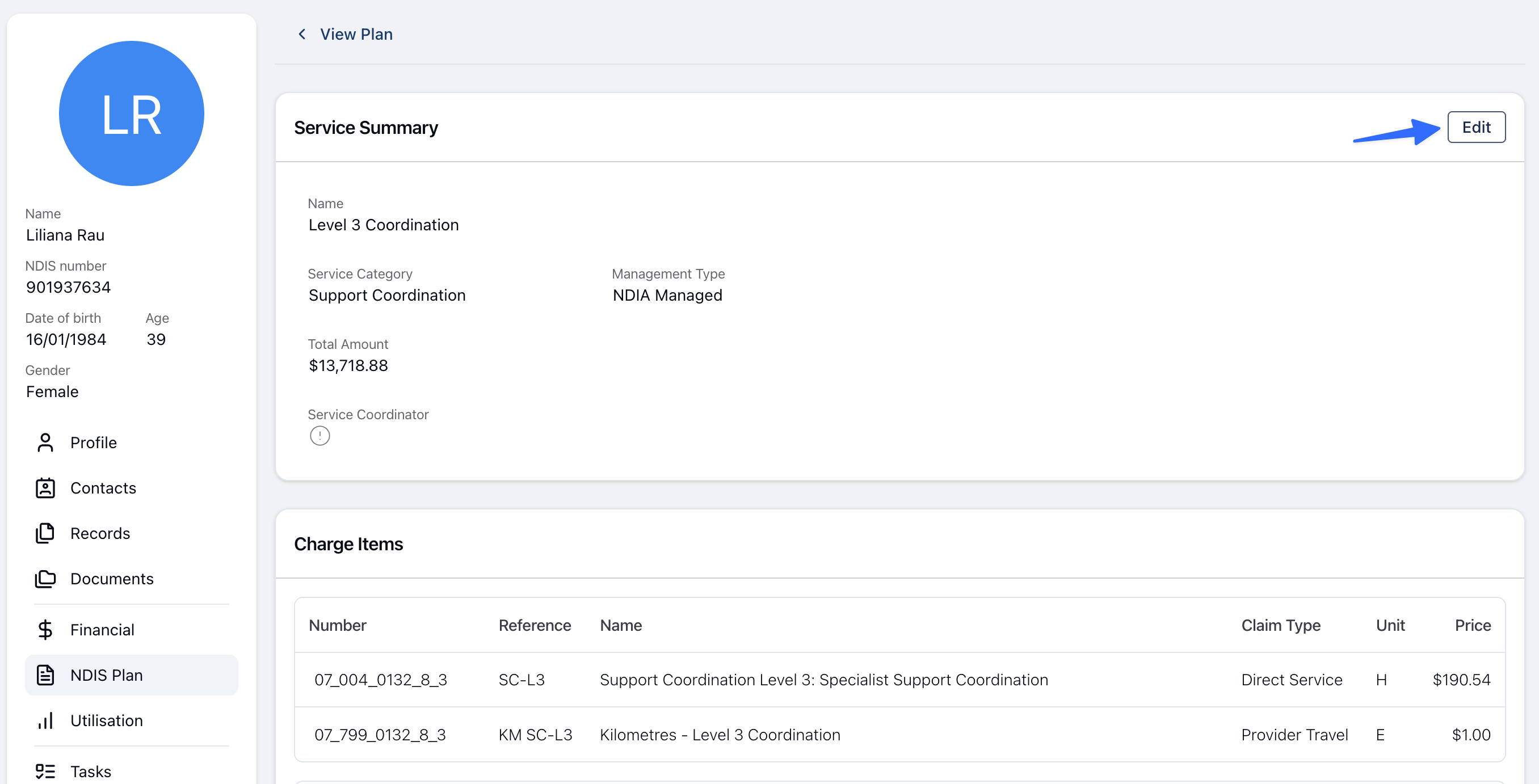Click the SC-L3 reference cell
The height and width of the screenshot is (784, 1539).
click(522, 680)
